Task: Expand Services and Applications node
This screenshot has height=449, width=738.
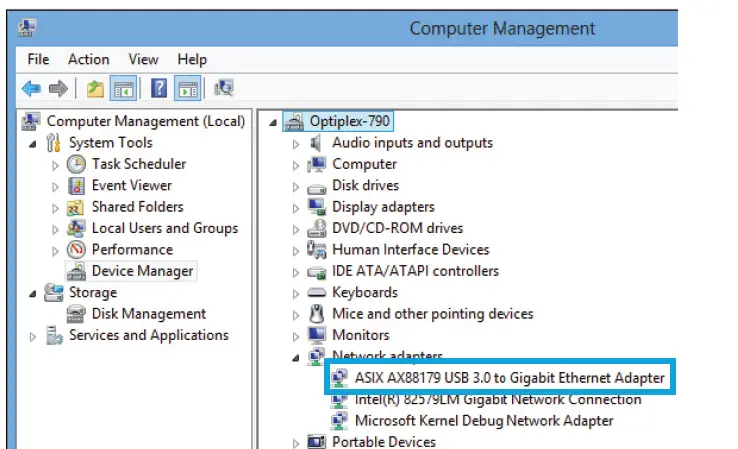Action: pos(32,337)
